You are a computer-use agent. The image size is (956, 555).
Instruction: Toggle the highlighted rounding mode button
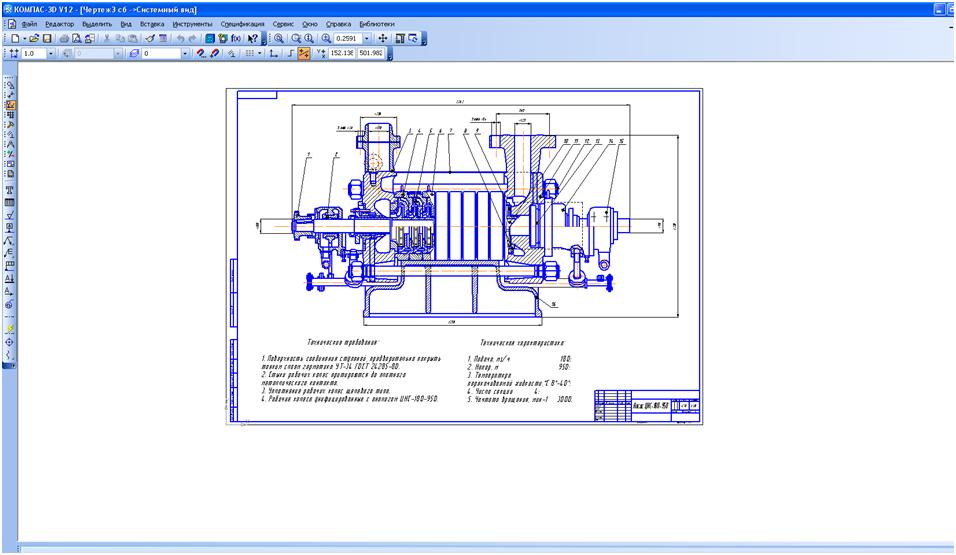(303, 53)
